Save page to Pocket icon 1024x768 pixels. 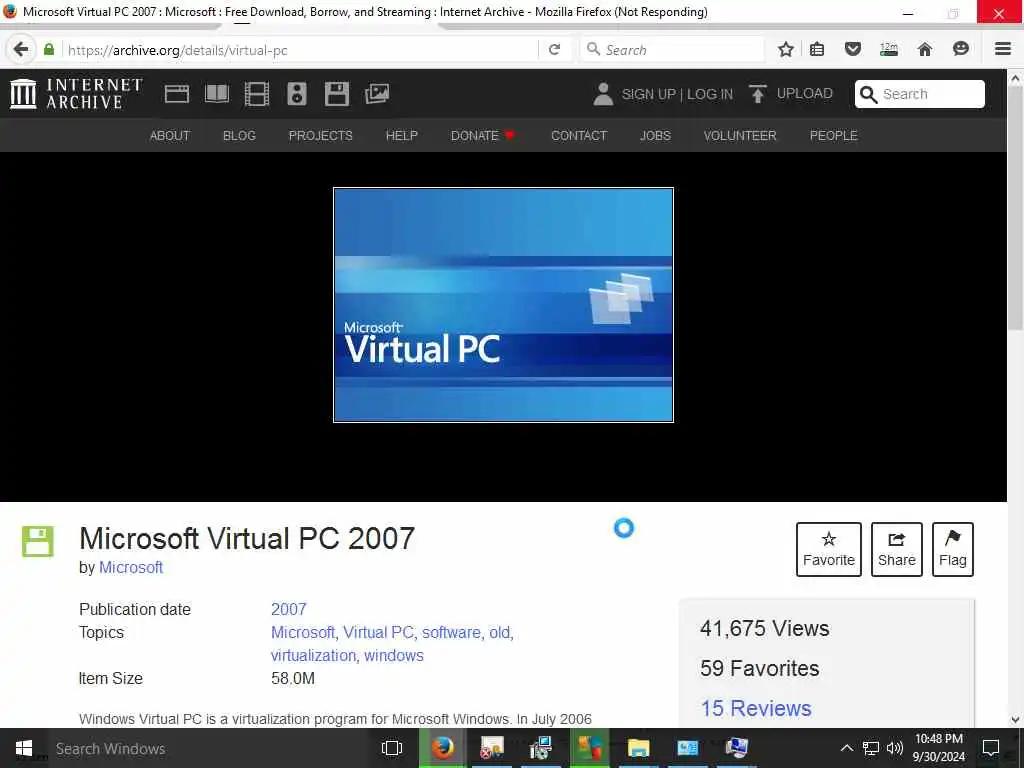(x=852, y=49)
